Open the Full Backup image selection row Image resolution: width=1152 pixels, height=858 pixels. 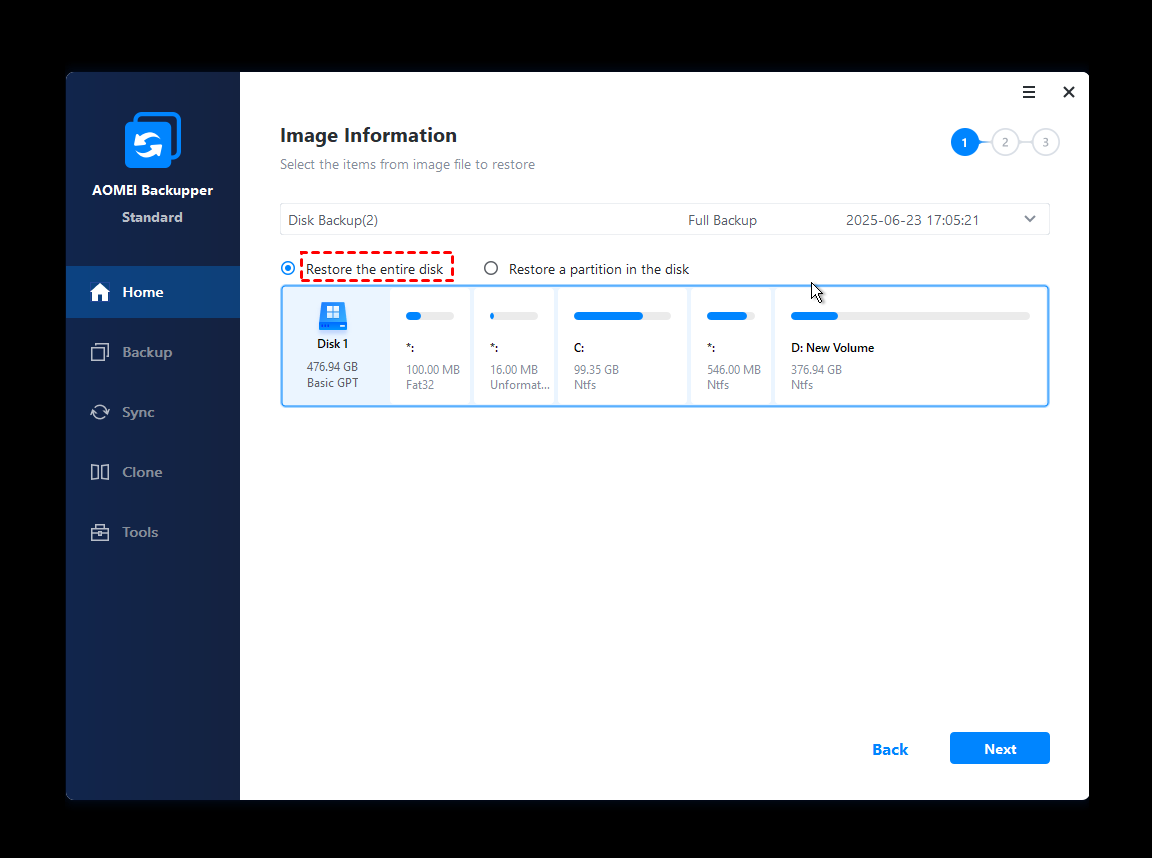pos(722,220)
